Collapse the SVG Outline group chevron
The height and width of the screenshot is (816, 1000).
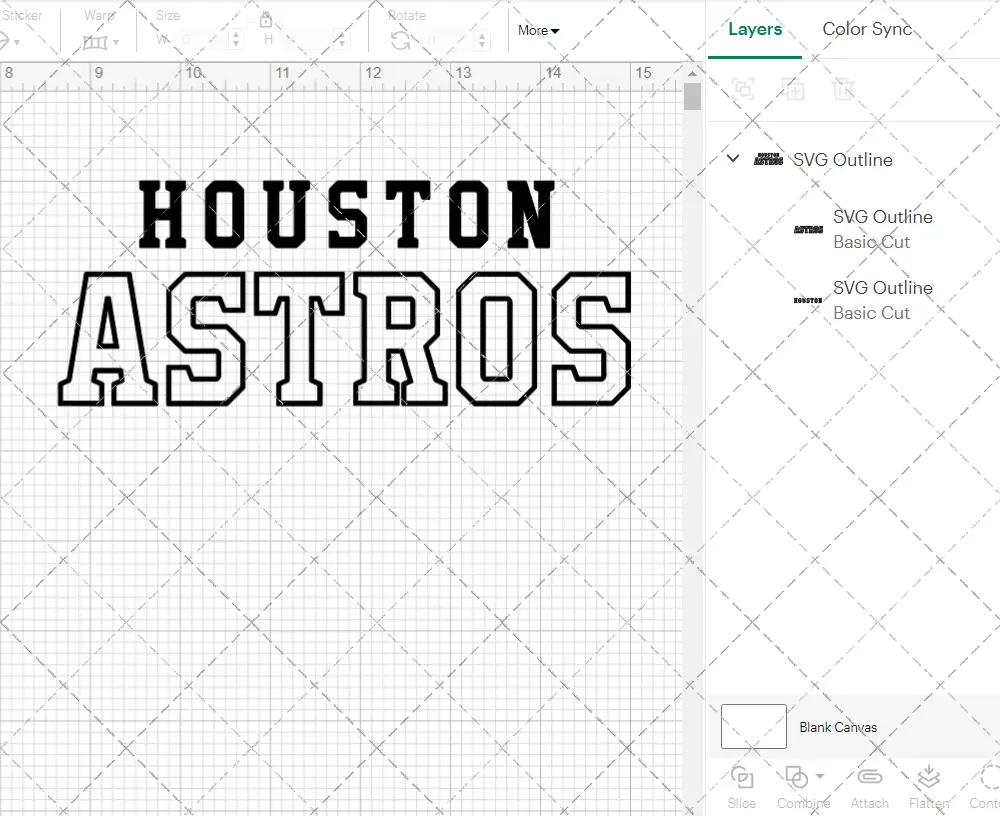[x=732, y=159]
